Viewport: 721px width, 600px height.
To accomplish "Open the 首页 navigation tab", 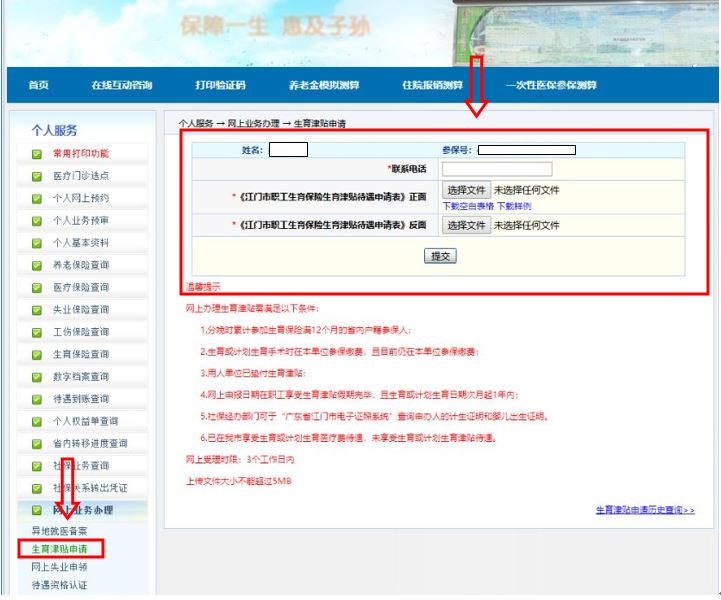I will 38,85.
